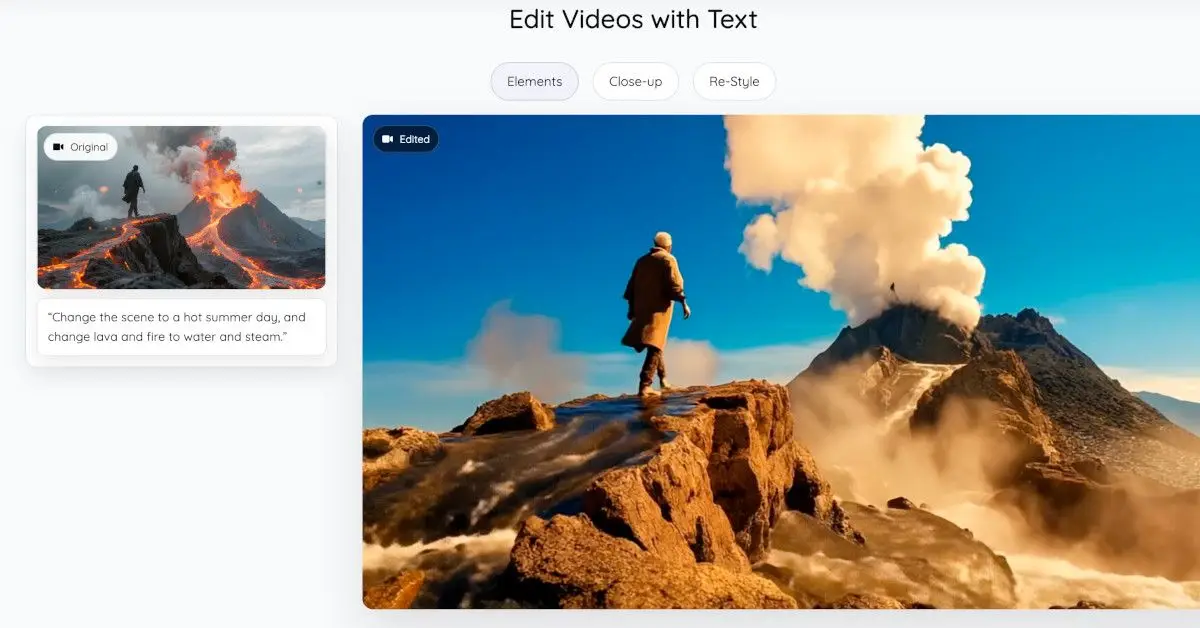
Task: Open the Re-Style tab
Action: (734, 81)
